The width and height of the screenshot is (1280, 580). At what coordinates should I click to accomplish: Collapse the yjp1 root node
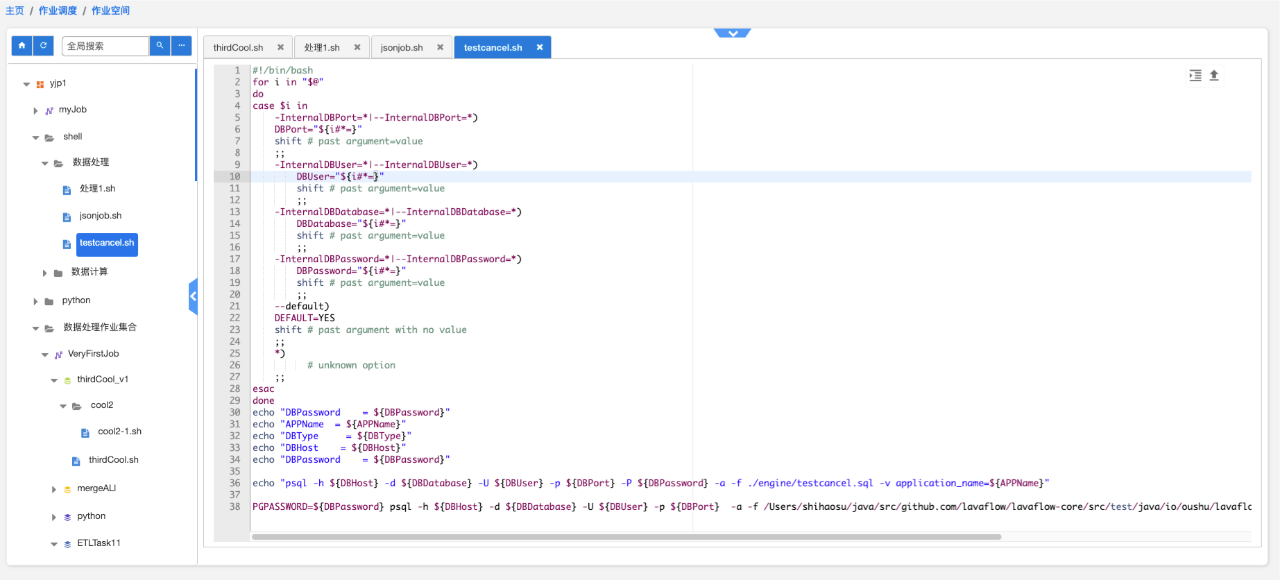[x=26, y=84]
